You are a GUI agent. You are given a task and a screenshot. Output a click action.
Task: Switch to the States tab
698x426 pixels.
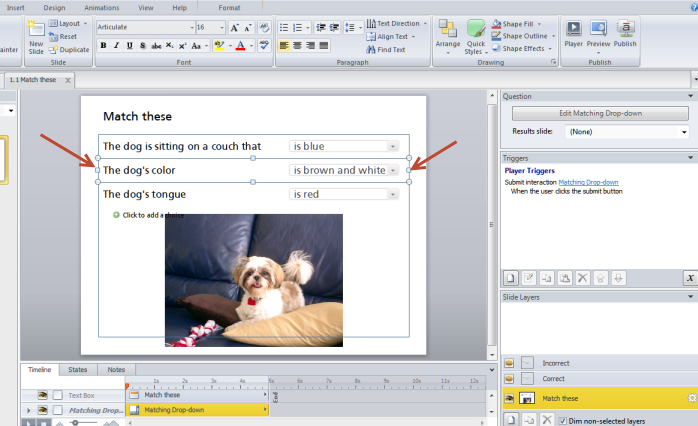77,370
